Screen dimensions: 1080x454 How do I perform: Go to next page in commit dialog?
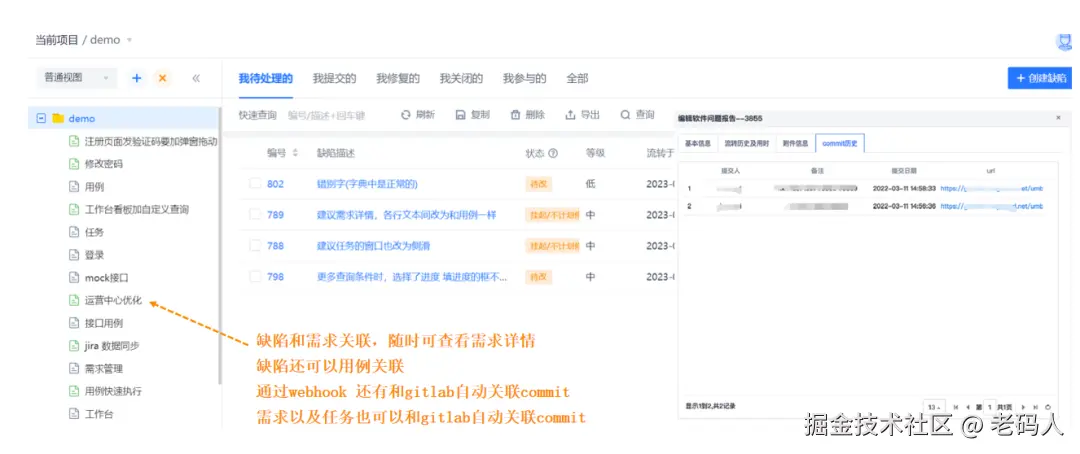[1023, 407]
